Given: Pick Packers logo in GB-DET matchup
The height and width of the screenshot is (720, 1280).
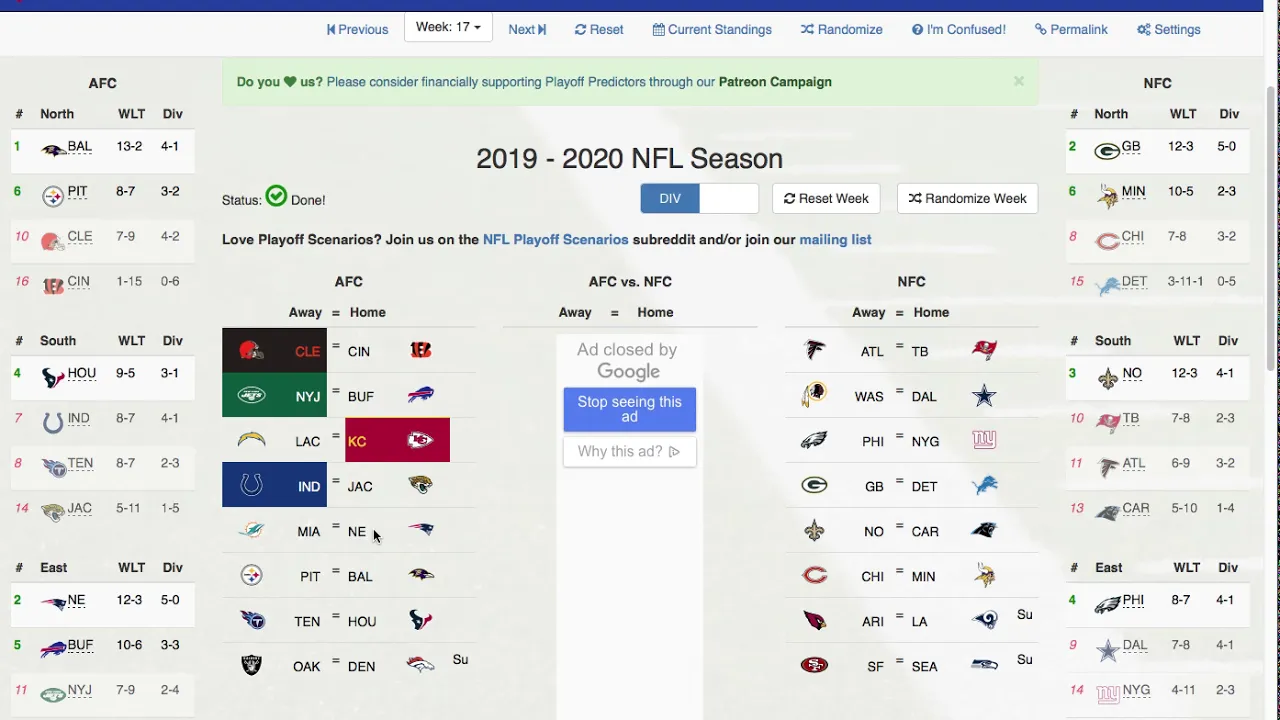Looking at the screenshot, I should 815,485.
